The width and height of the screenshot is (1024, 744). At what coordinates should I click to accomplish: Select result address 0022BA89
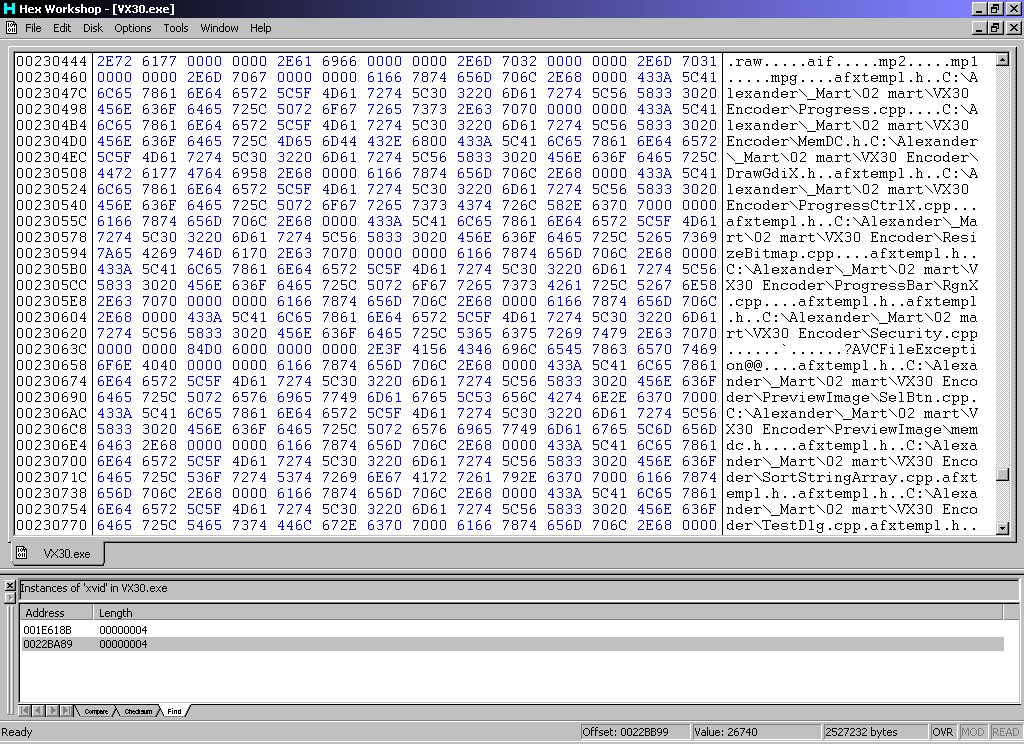coord(48,644)
